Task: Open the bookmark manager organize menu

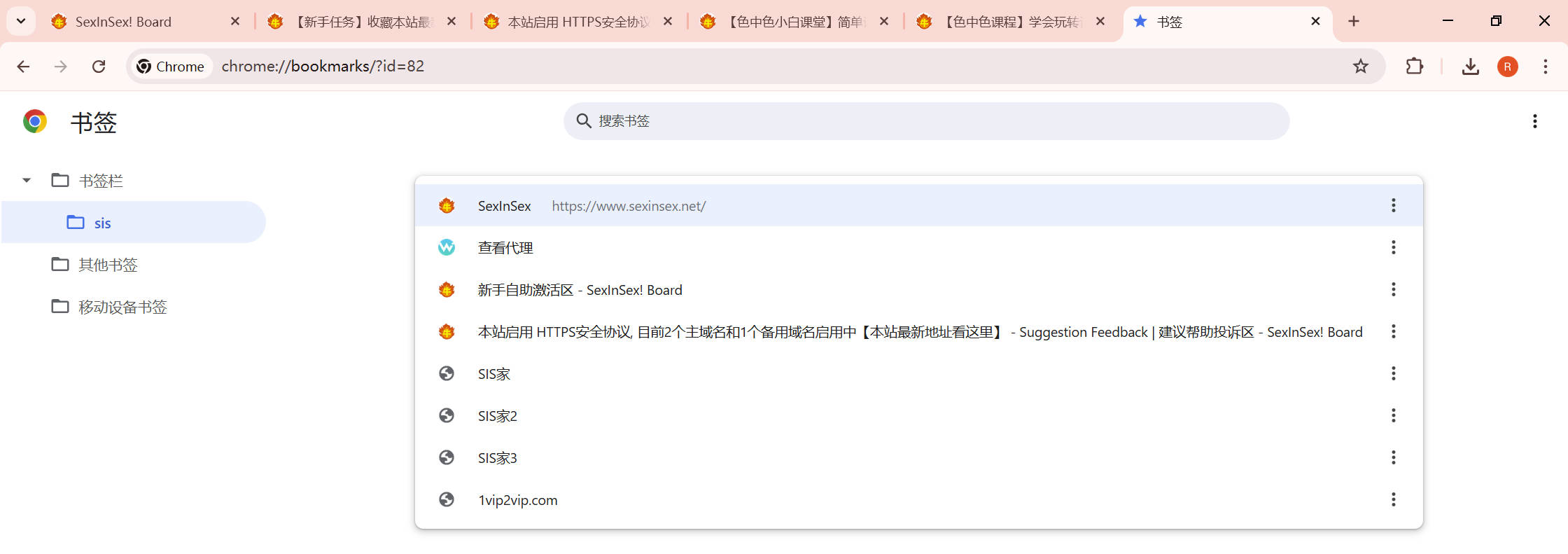Action: (1535, 121)
